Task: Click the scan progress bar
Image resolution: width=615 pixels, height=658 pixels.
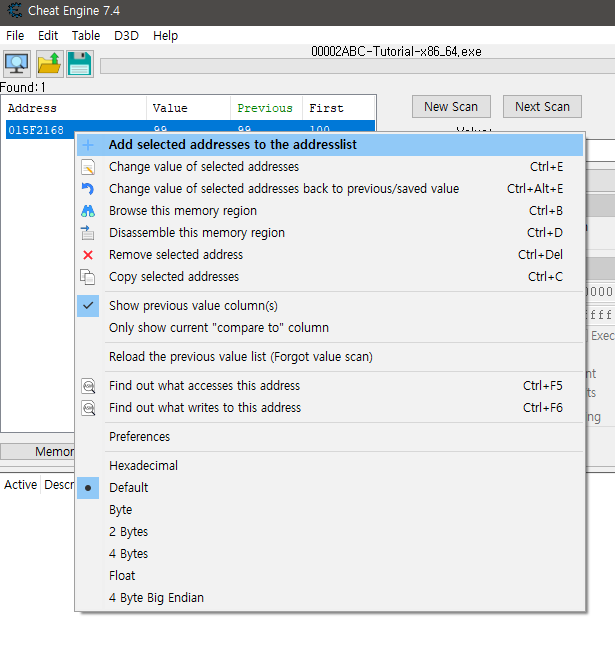Action: 357,66
